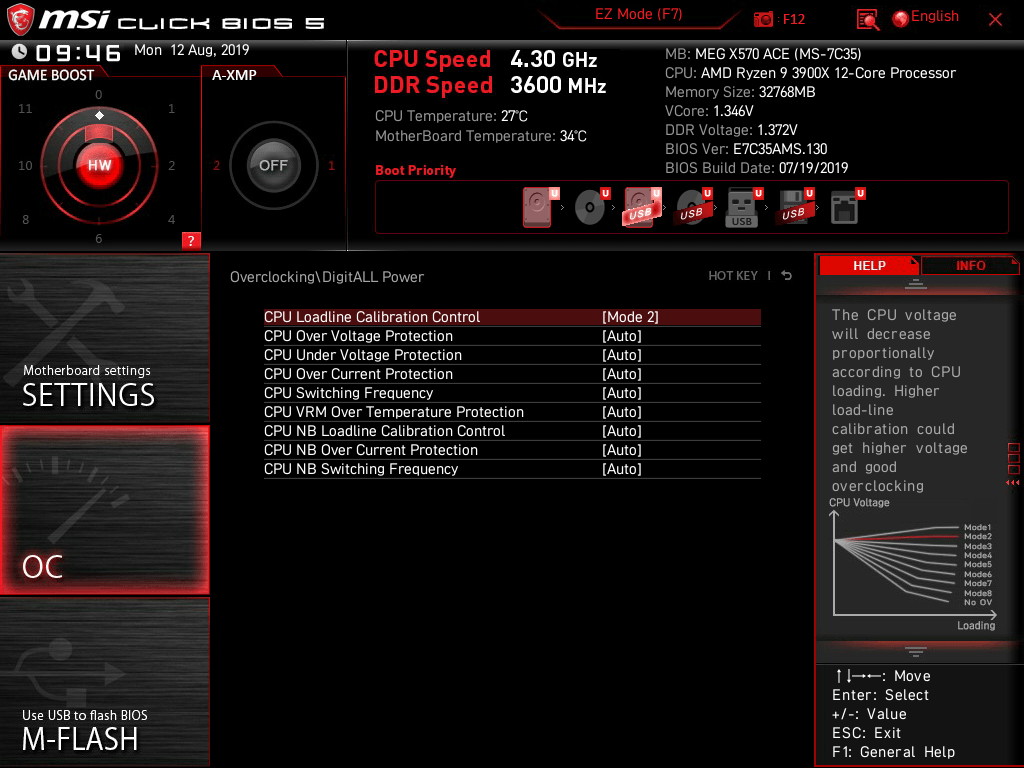Image resolution: width=1024 pixels, height=768 pixels.
Task: Select the optical disc boot device icon
Action: pyautogui.click(x=592, y=207)
